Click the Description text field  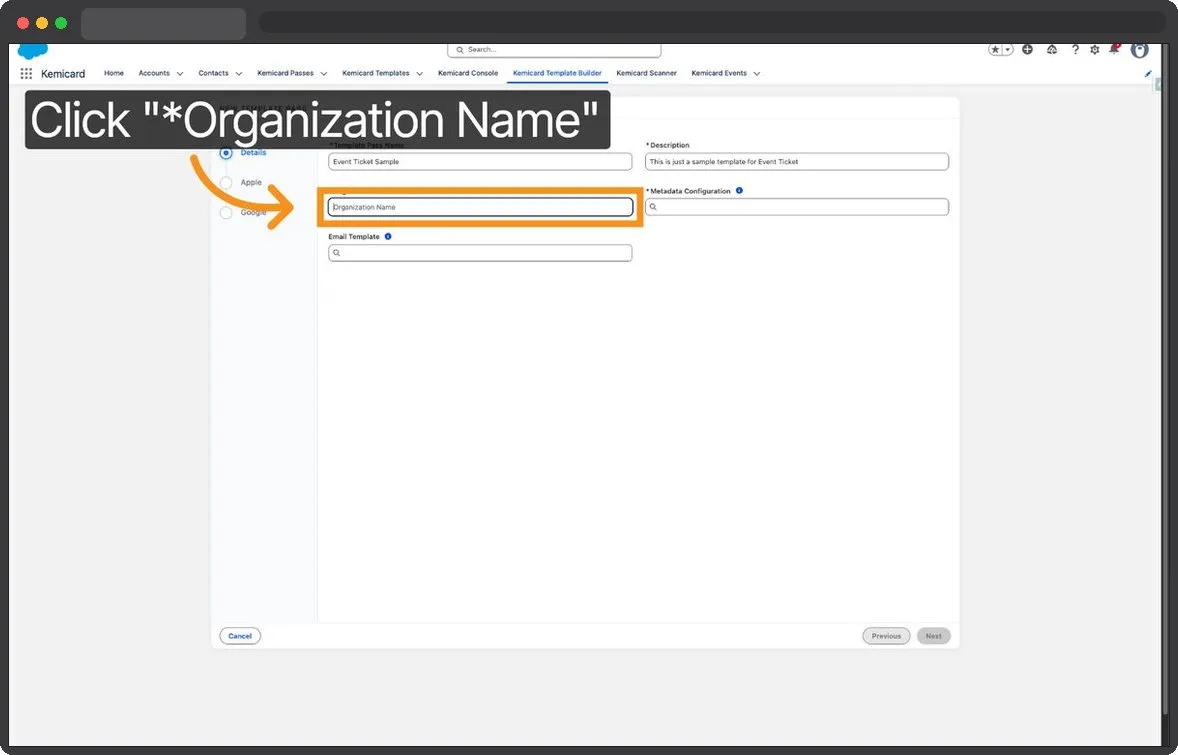(x=797, y=162)
